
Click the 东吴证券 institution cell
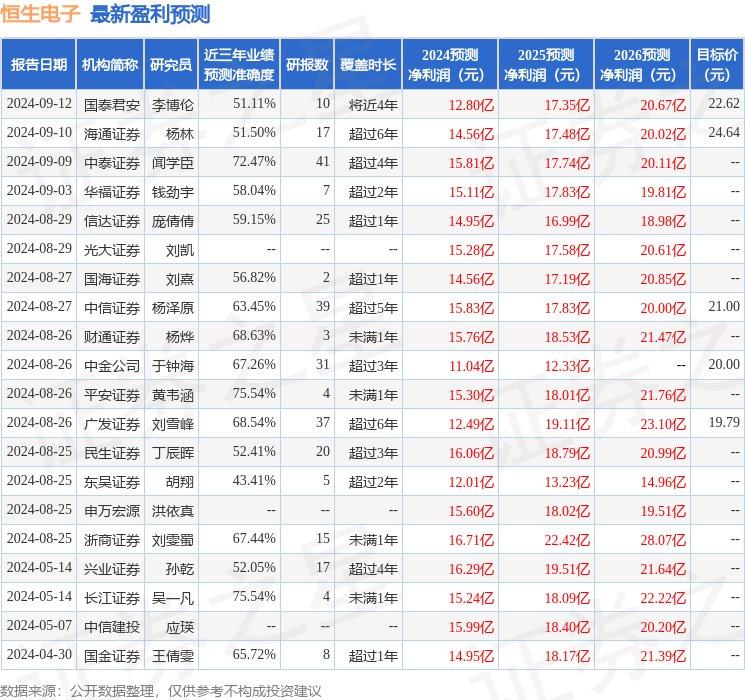112,481
